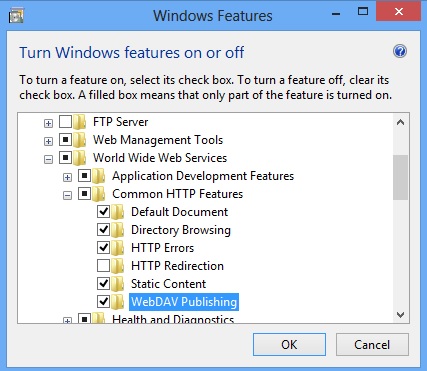
Task: Select the WebDAV Publishing label
Action: (x=184, y=302)
